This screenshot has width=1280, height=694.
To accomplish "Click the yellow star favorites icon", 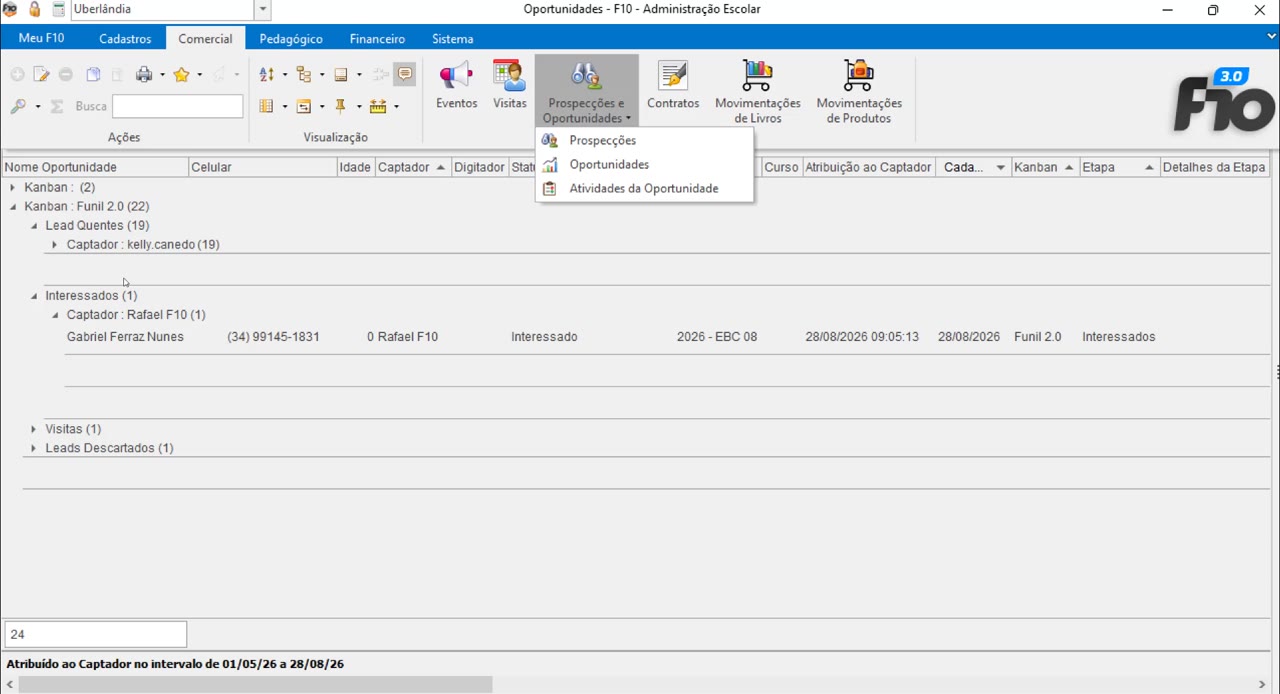I will click(181, 75).
